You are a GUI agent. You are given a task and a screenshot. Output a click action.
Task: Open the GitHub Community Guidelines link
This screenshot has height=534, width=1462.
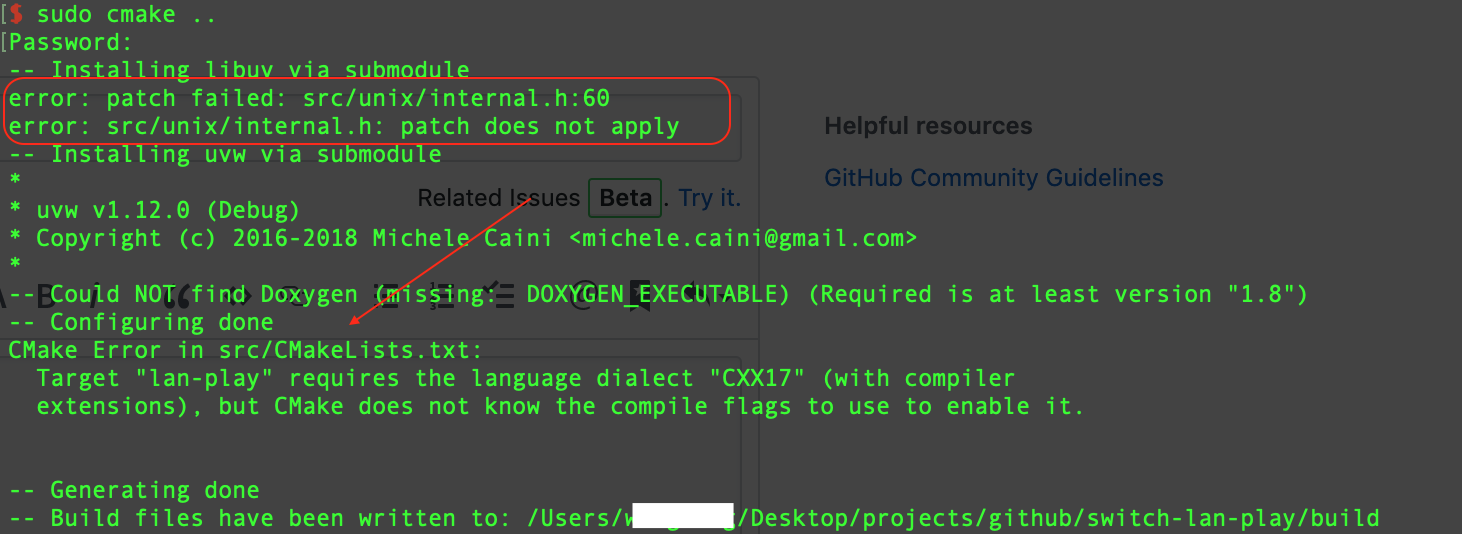[x=993, y=178]
